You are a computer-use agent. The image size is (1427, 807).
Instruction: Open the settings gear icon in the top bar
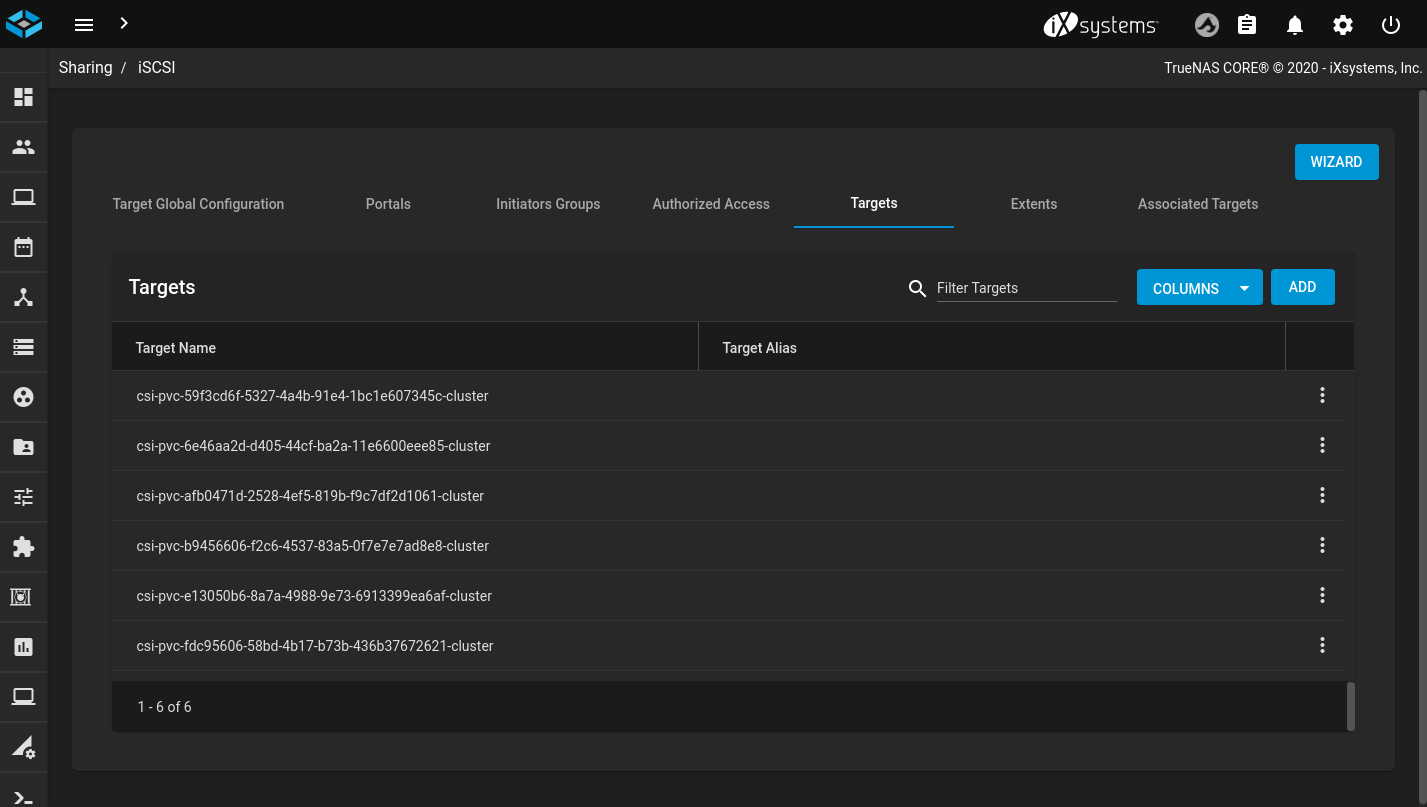click(x=1343, y=25)
